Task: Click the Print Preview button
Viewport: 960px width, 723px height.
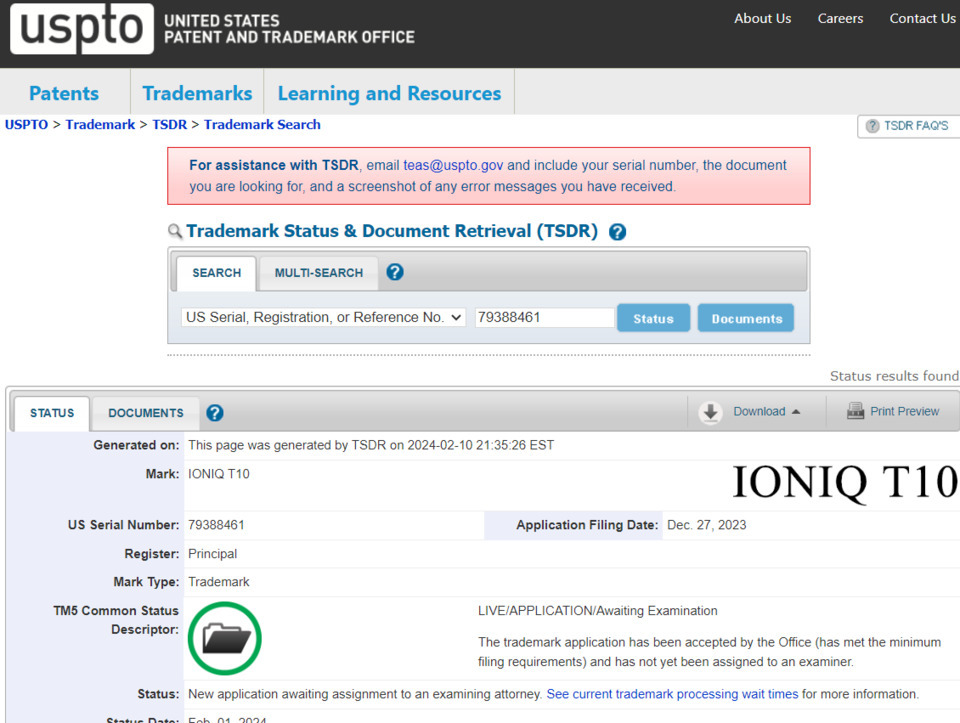Action: click(x=893, y=411)
